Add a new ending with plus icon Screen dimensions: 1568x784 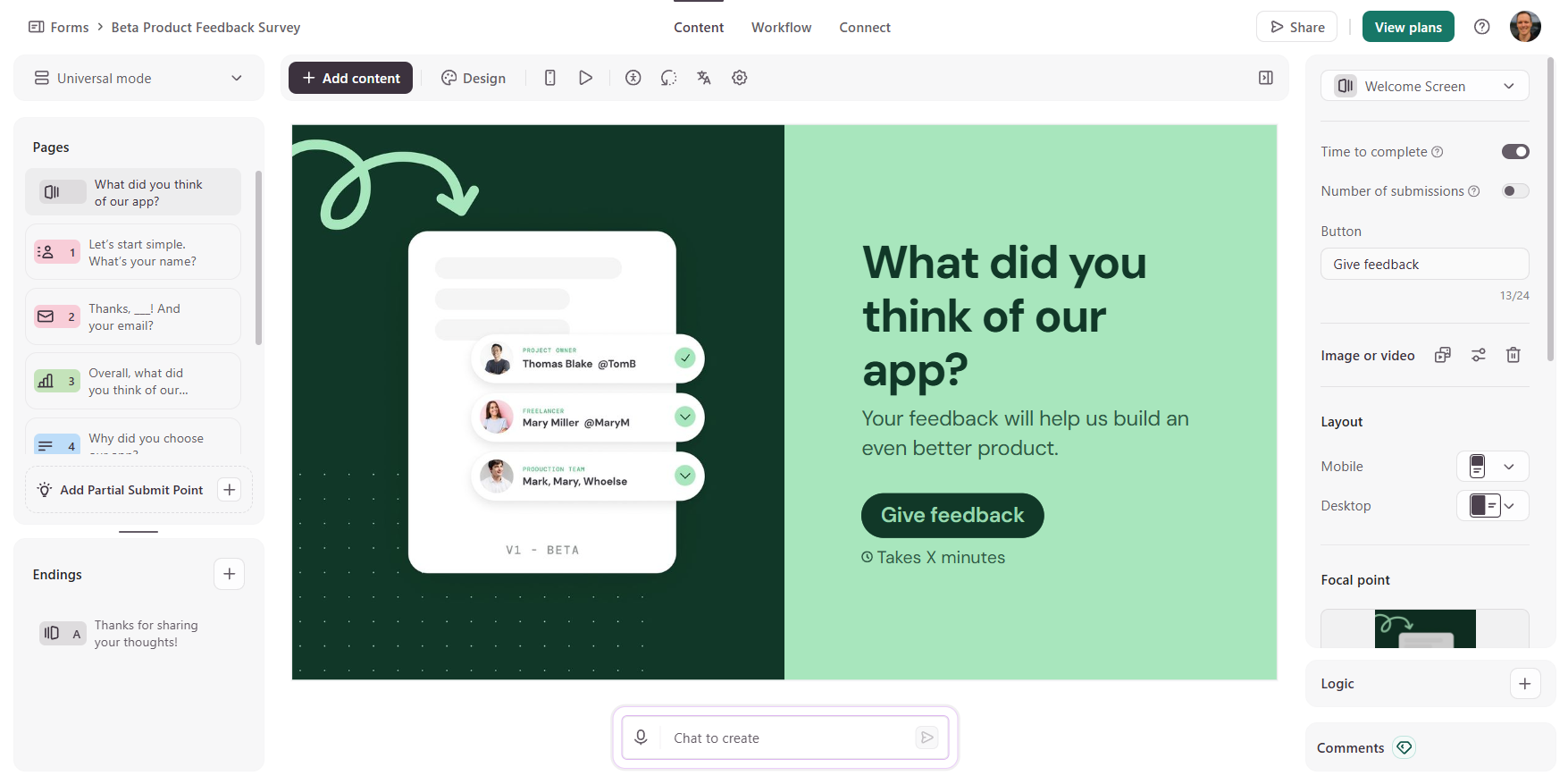click(x=230, y=574)
